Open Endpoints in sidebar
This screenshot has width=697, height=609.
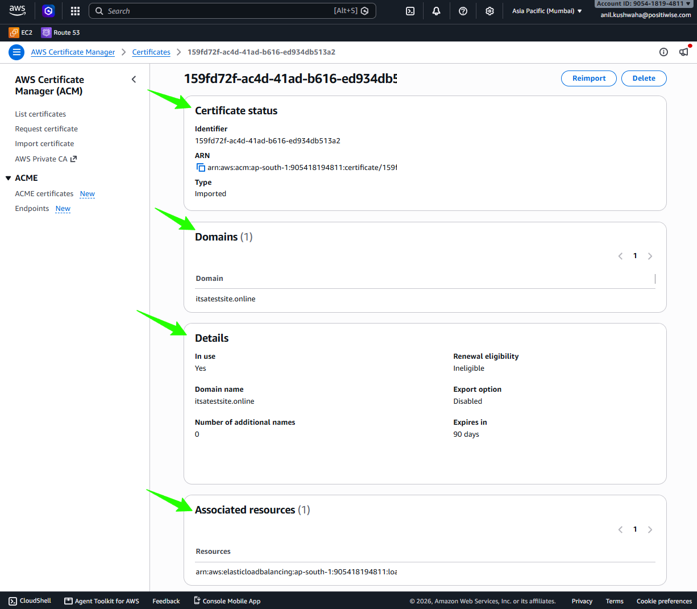pos(32,208)
